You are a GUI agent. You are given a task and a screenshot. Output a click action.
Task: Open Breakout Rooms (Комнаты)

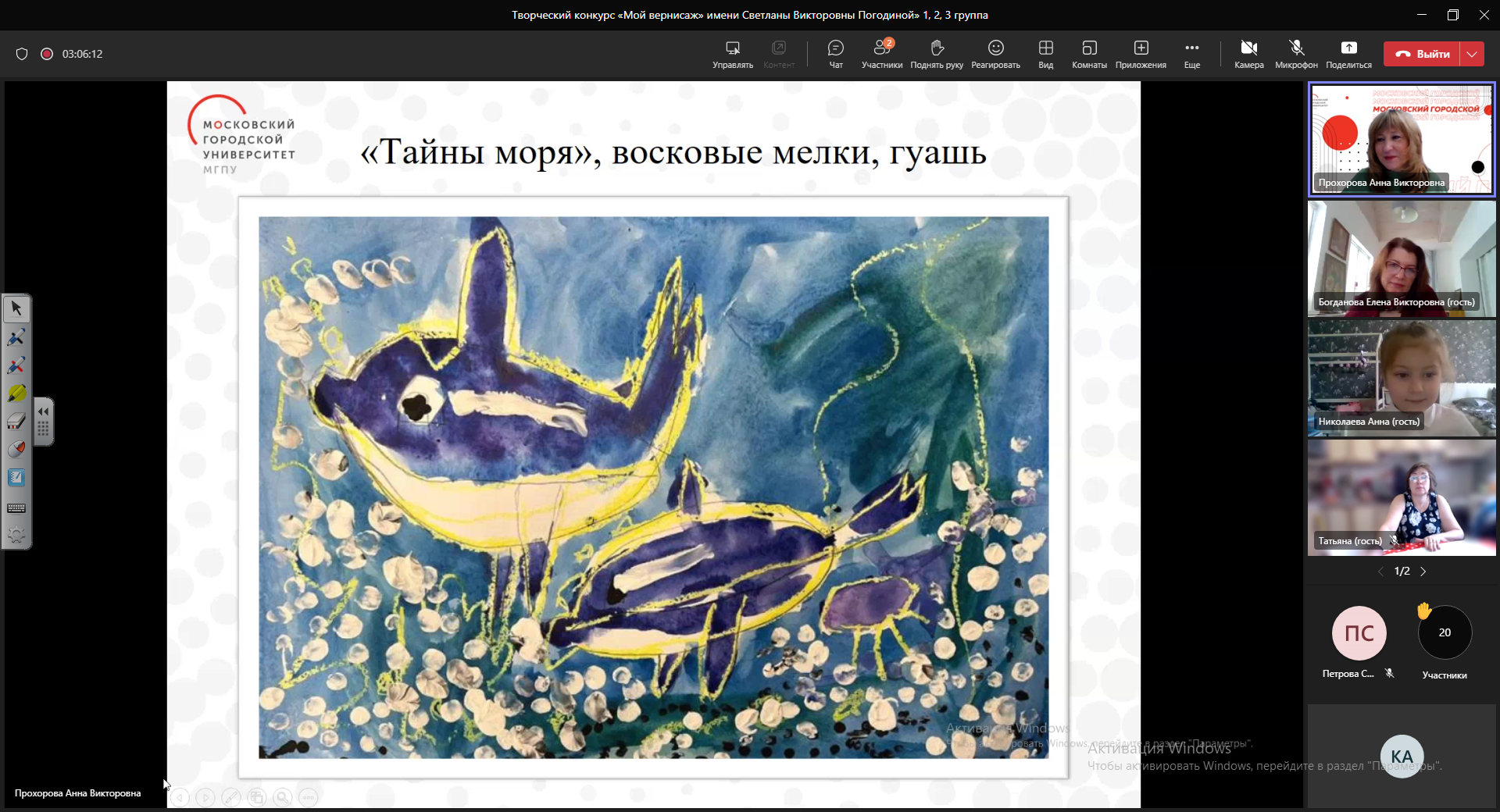click(1089, 54)
